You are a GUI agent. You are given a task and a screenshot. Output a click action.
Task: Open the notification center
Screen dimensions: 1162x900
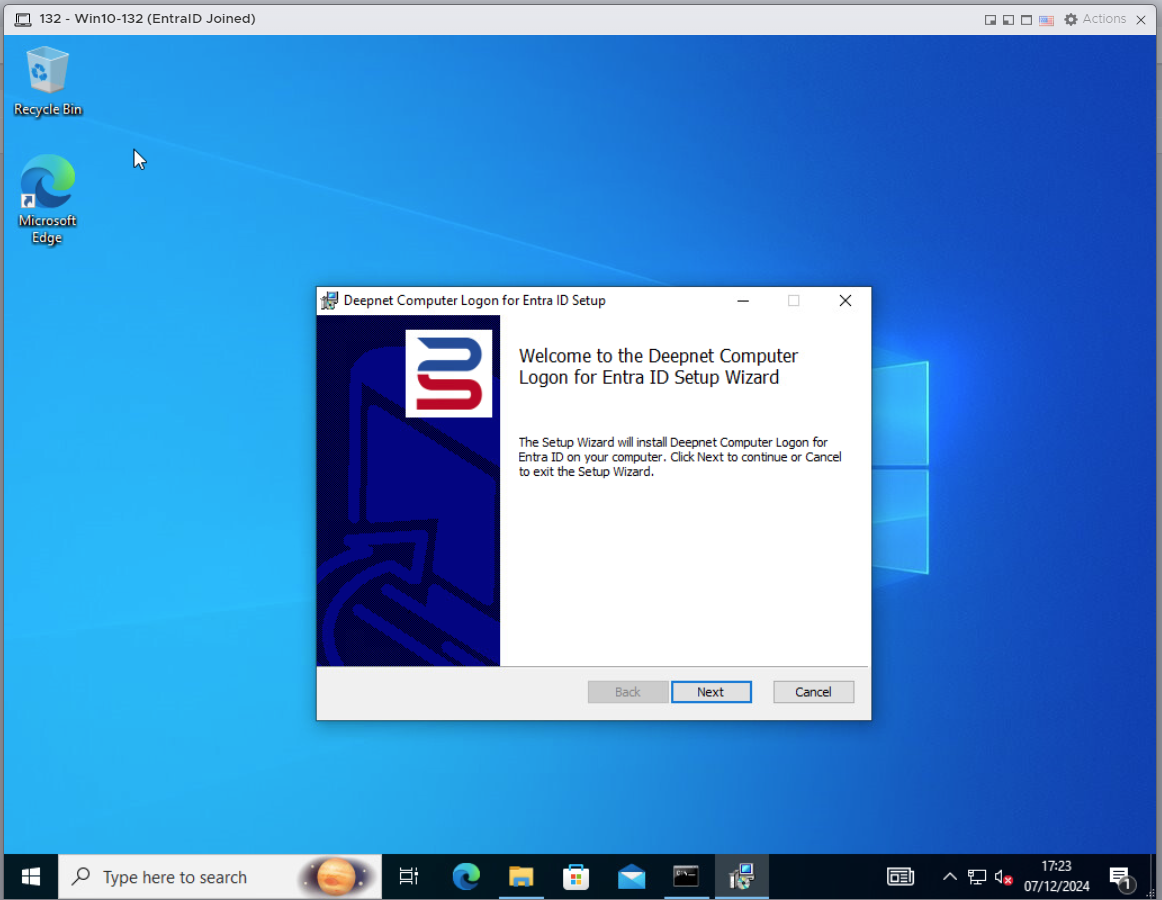(1121, 877)
